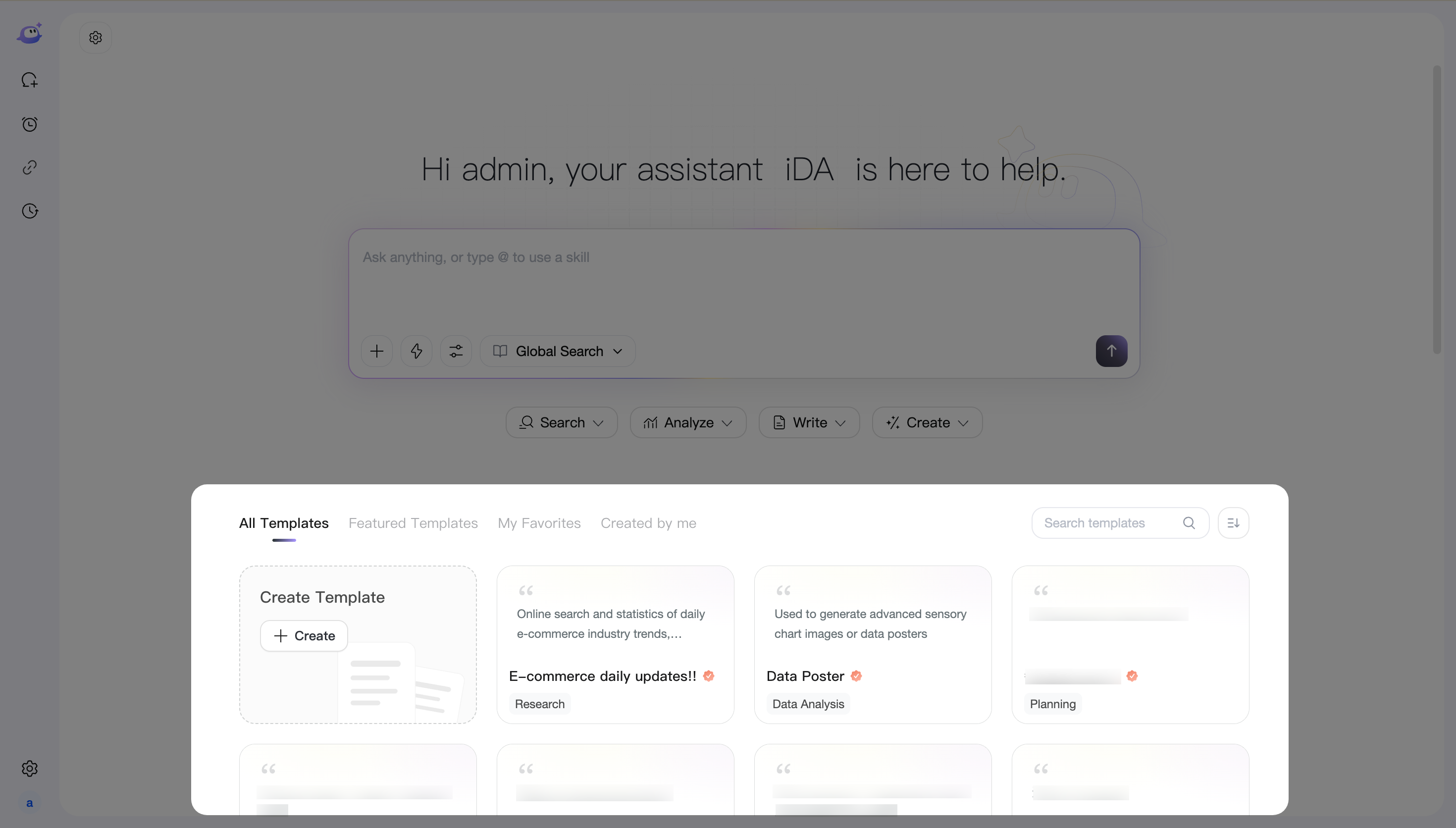Open the template card tagged Planning

(x=1131, y=644)
